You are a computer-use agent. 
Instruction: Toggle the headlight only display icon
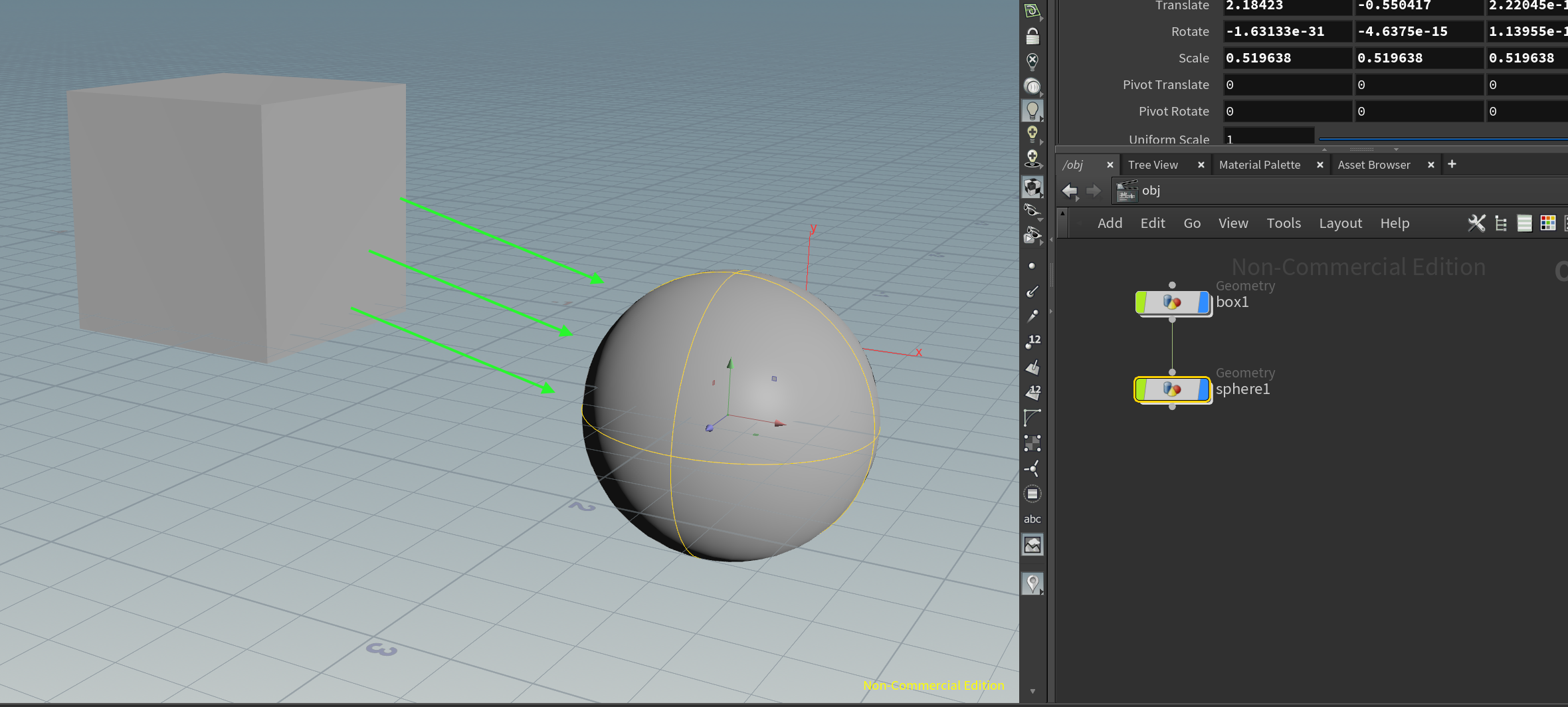[1032, 86]
